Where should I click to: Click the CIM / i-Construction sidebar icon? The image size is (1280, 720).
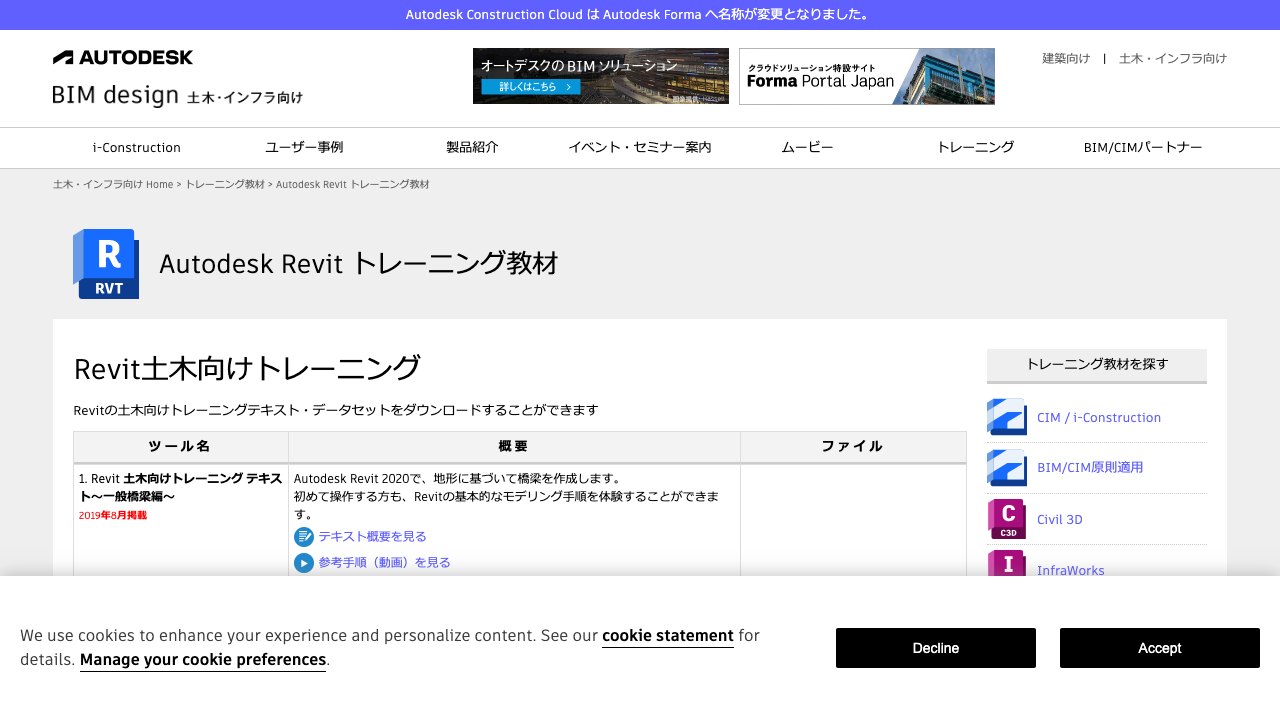pos(1007,417)
